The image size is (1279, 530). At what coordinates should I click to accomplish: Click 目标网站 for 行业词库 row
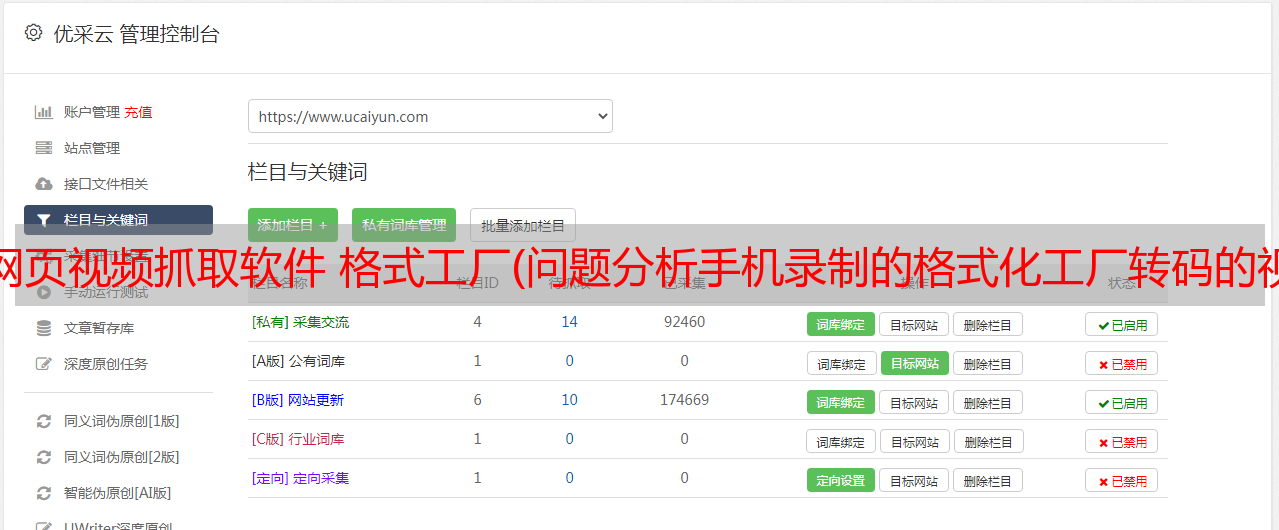point(915,441)
